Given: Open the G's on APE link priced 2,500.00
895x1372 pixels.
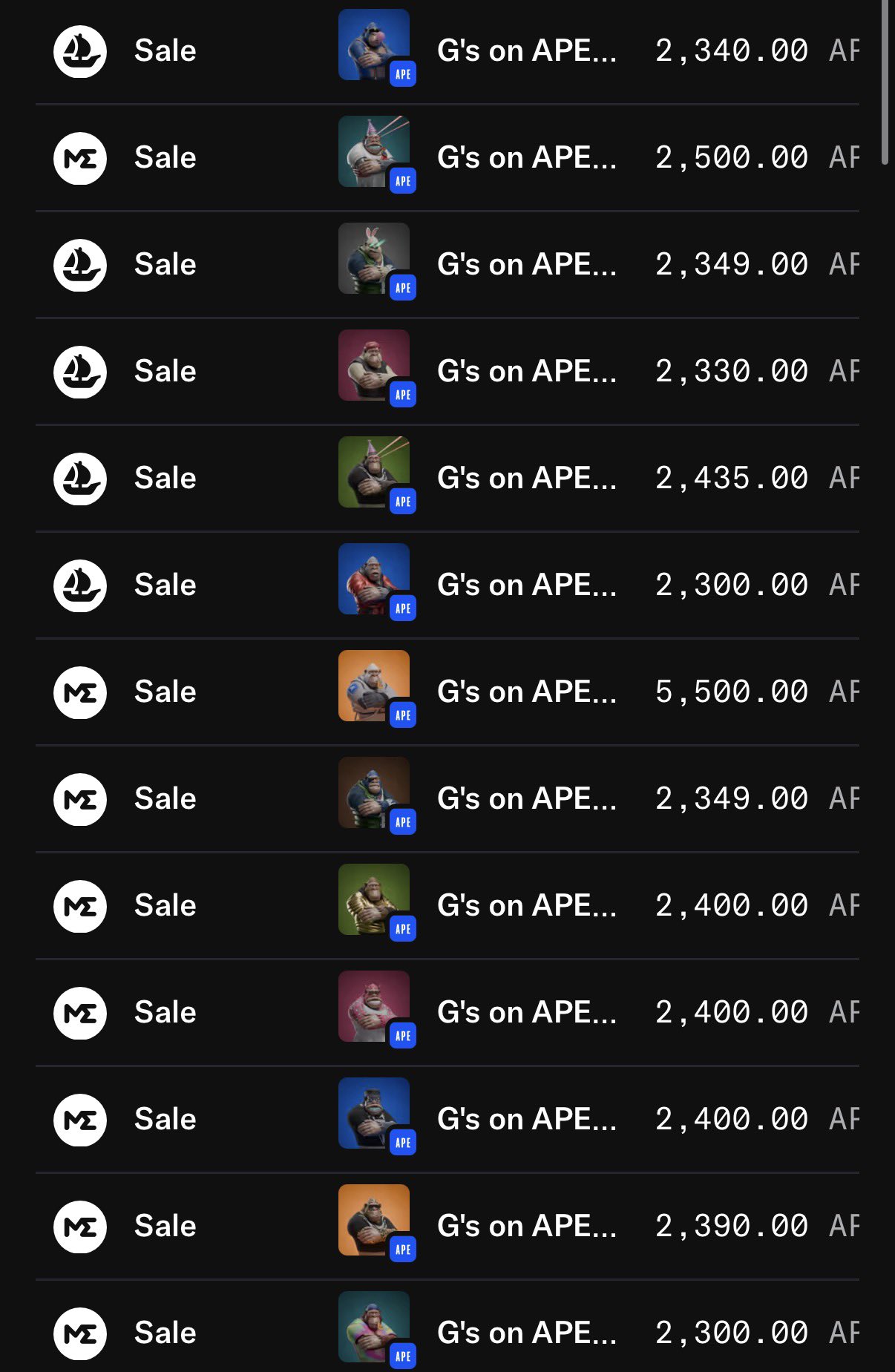Looking at the screenshot, I should tap(526, 158).
